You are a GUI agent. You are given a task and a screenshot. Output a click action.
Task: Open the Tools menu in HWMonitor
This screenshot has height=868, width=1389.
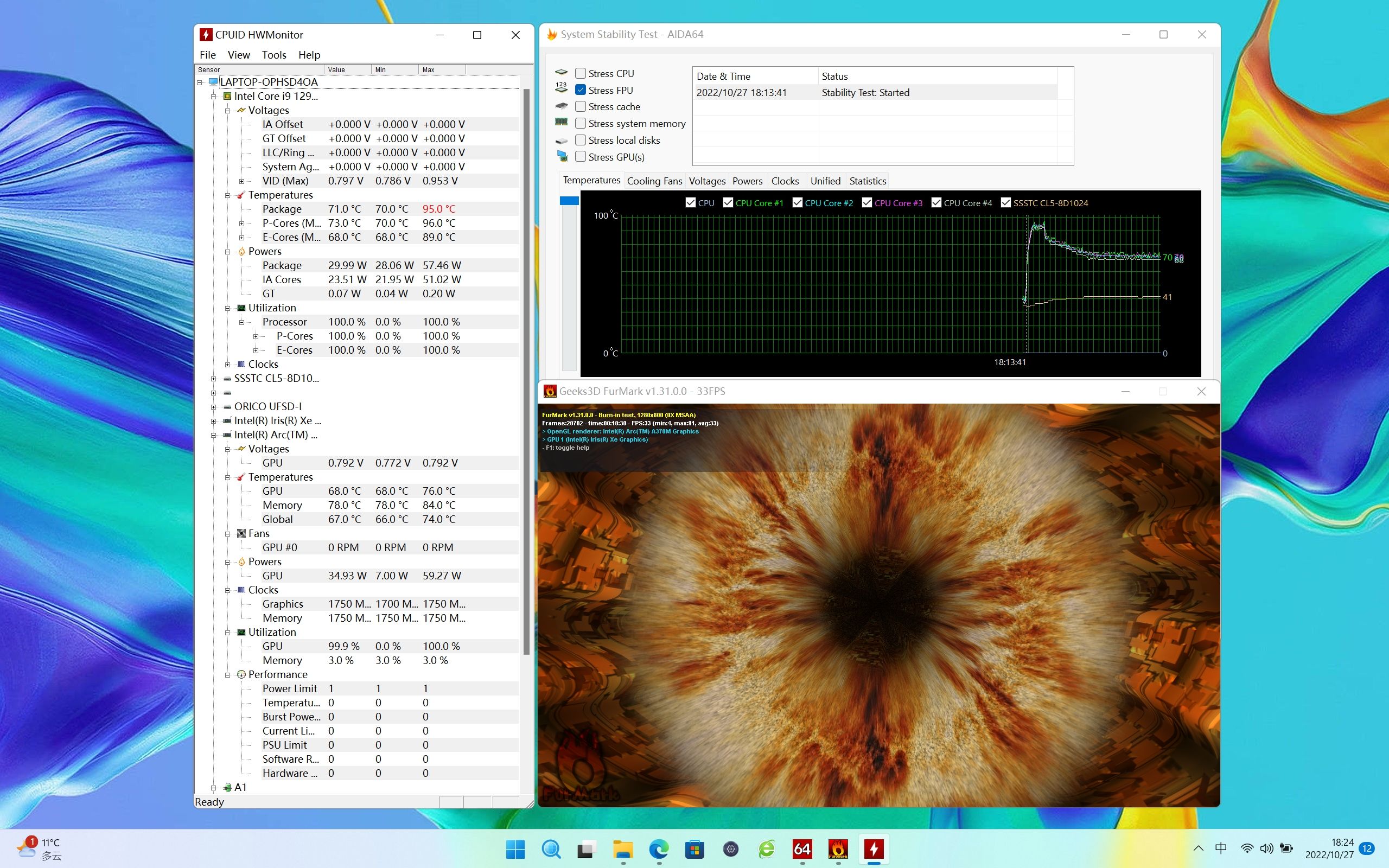coord(274,55)
